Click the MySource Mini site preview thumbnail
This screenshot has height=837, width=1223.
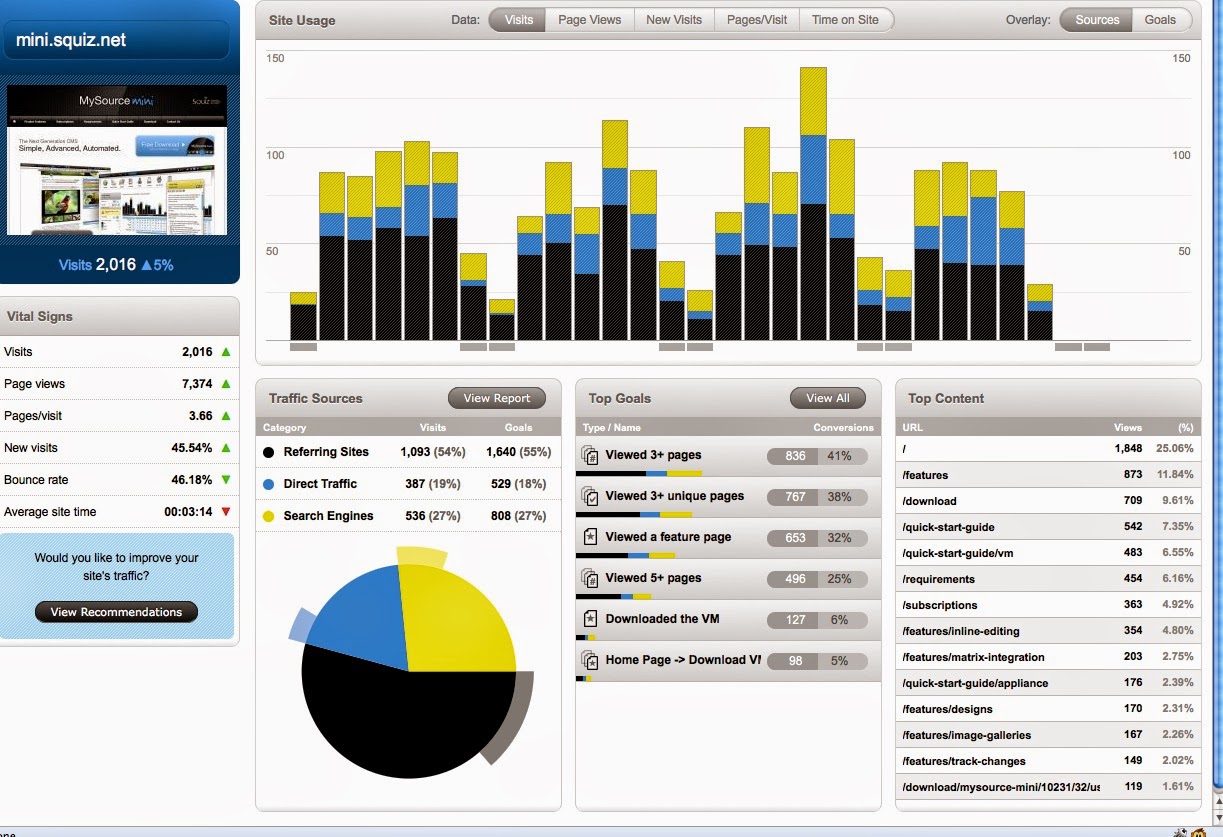(118, 160)
